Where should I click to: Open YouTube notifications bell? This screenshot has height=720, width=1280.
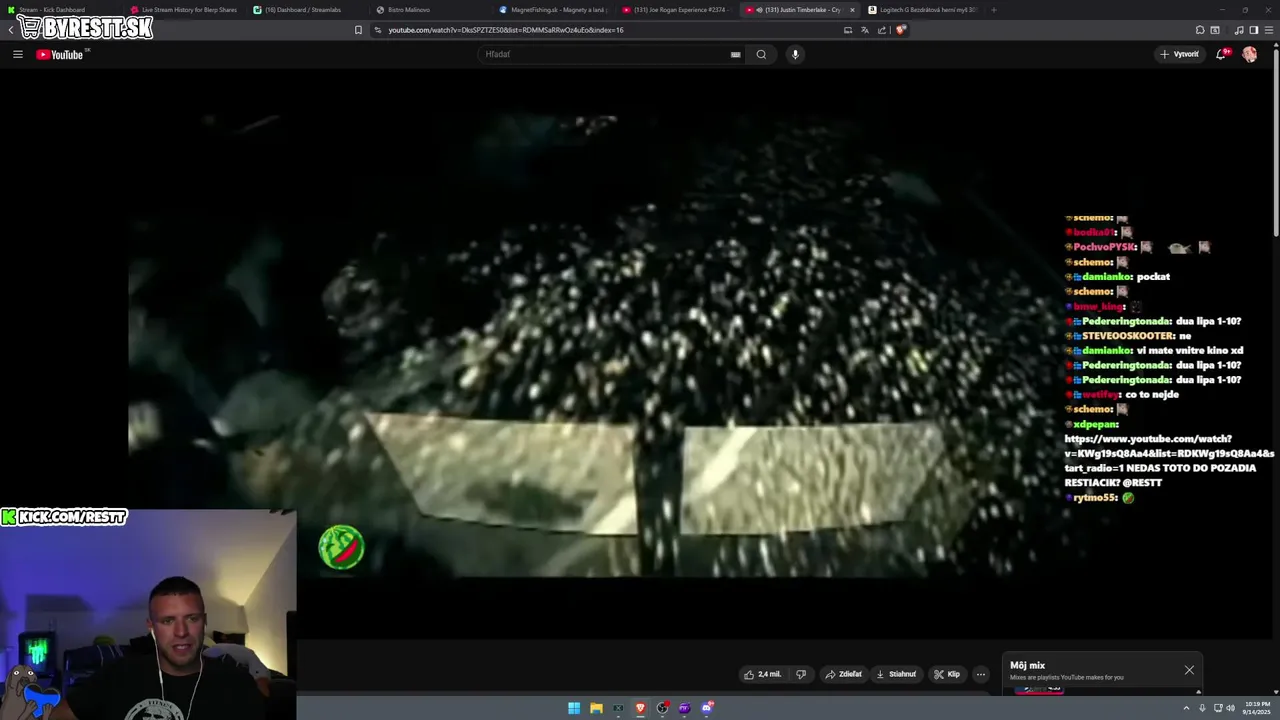click(1221, 54)
